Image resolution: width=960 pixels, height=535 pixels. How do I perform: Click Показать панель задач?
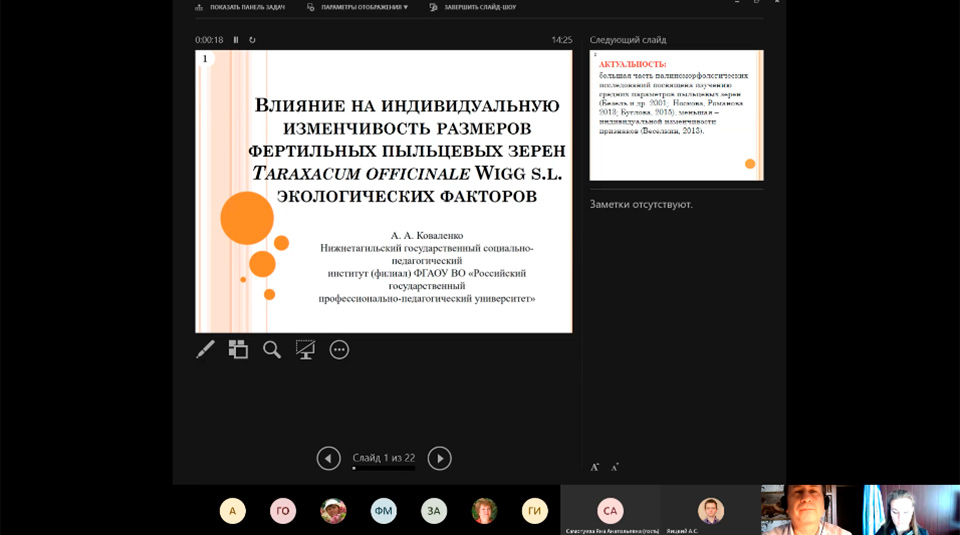(241, 7)
